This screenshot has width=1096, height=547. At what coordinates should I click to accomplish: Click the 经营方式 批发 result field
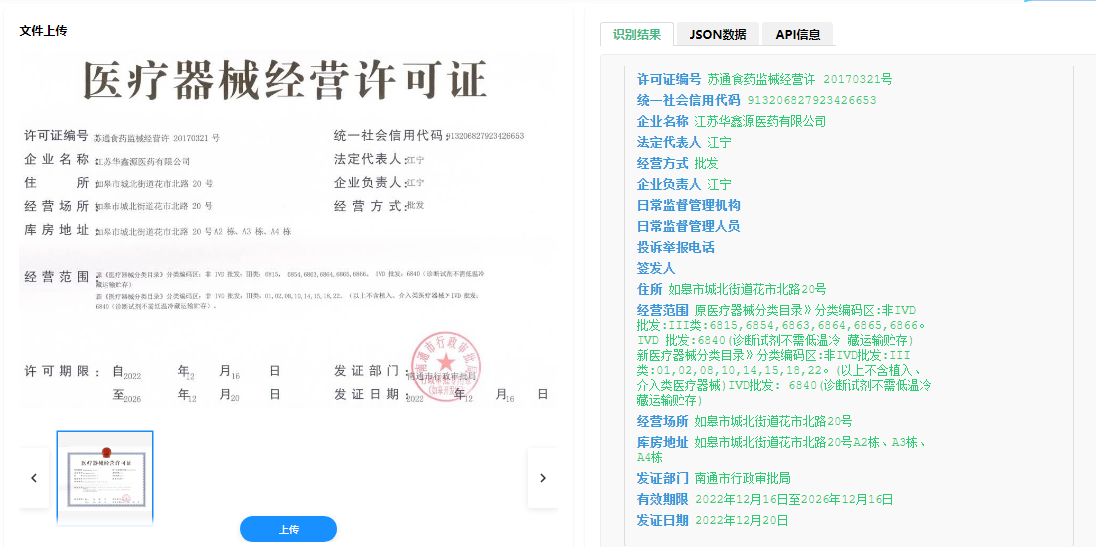[x=706, y=163]
